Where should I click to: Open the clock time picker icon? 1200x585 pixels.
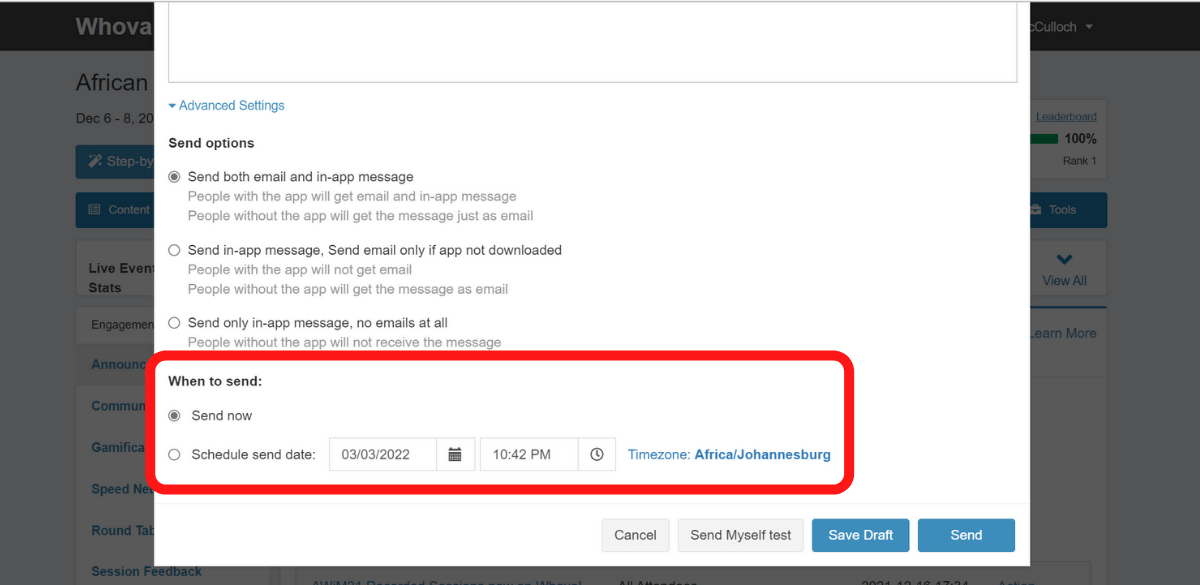pyautogui.click(x=597, y=454)
